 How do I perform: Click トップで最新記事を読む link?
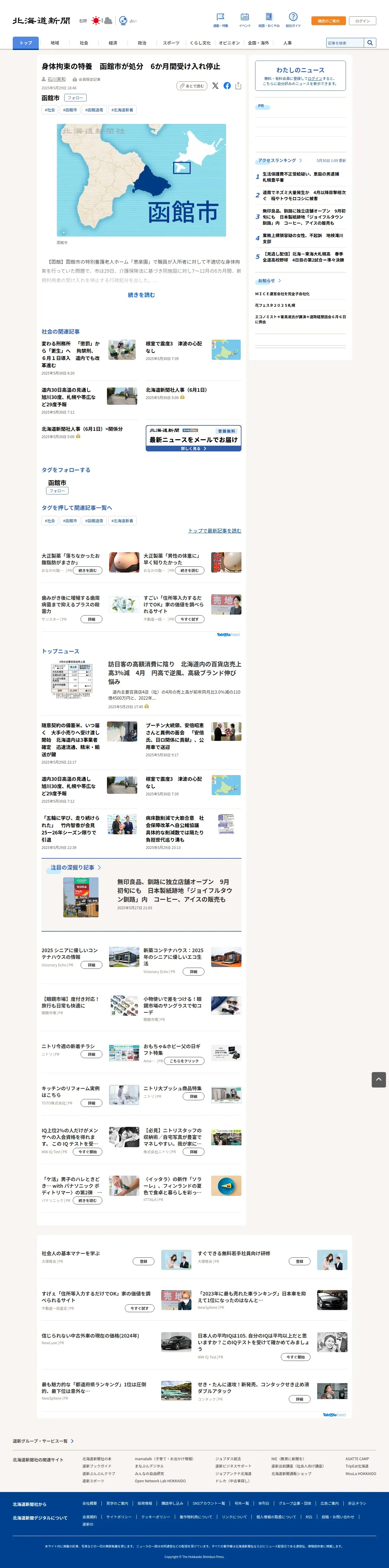tap(215, 531)
